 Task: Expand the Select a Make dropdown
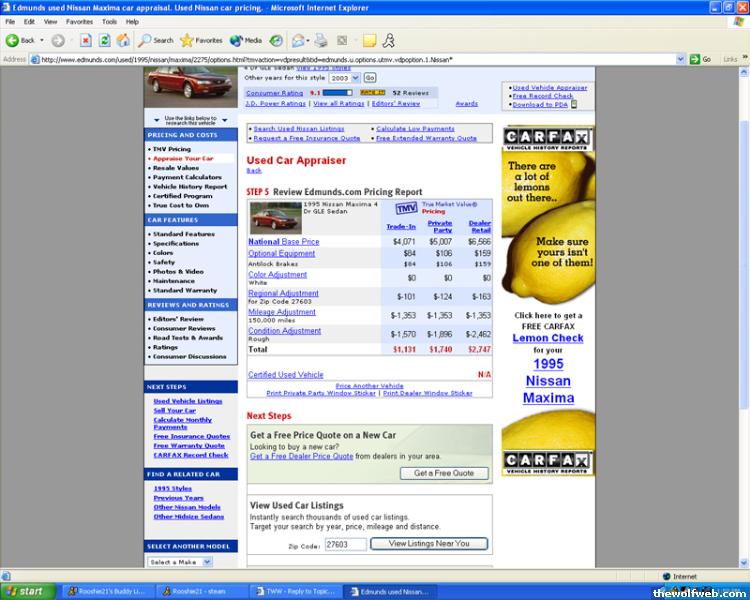179,562
